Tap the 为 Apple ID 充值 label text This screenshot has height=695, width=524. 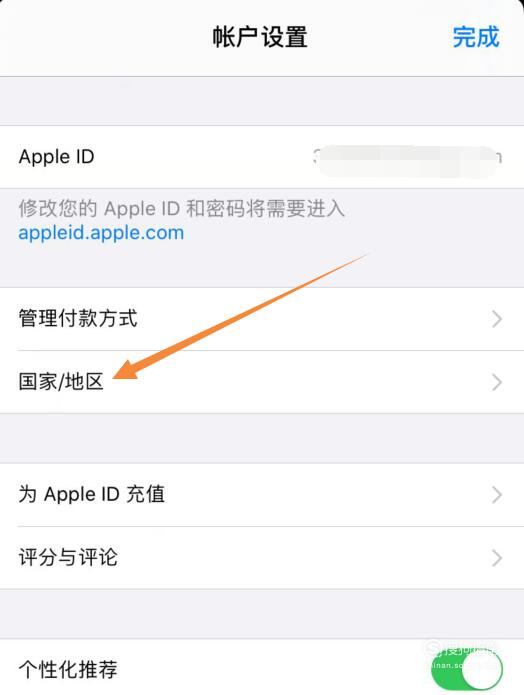[x=92, y=495]
